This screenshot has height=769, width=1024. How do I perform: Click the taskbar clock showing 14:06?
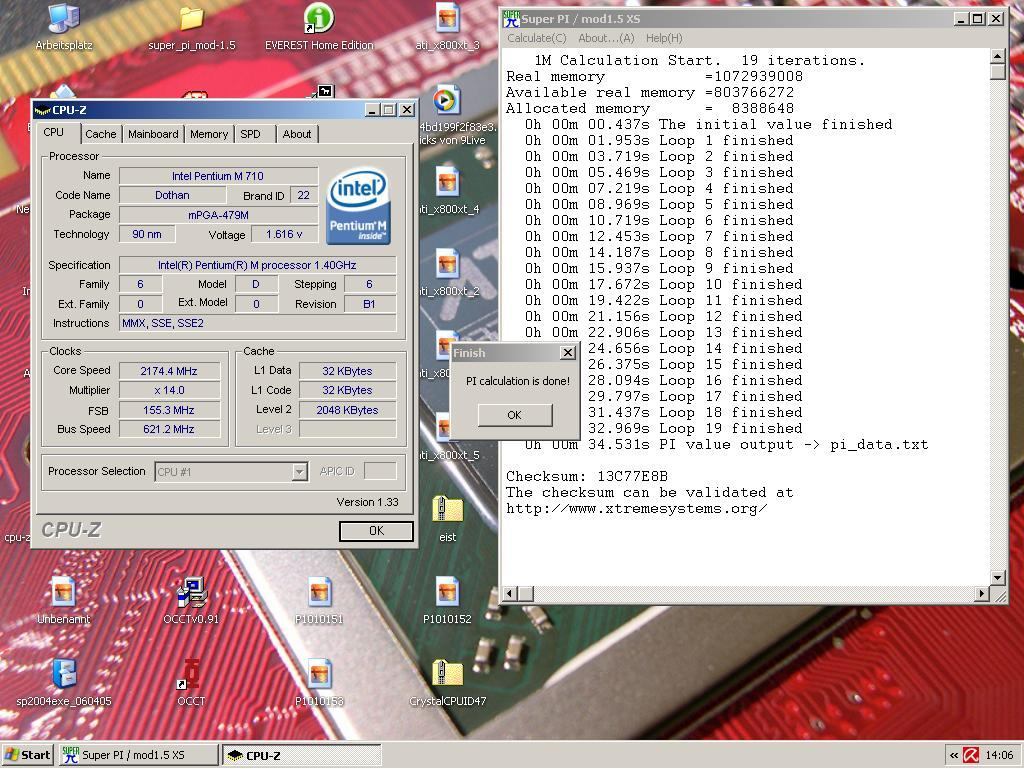point(999,755)
